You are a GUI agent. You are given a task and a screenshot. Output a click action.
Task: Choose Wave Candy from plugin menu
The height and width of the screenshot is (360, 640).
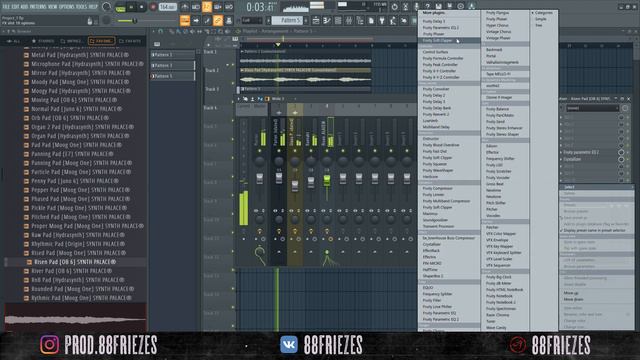coord(496,328)
